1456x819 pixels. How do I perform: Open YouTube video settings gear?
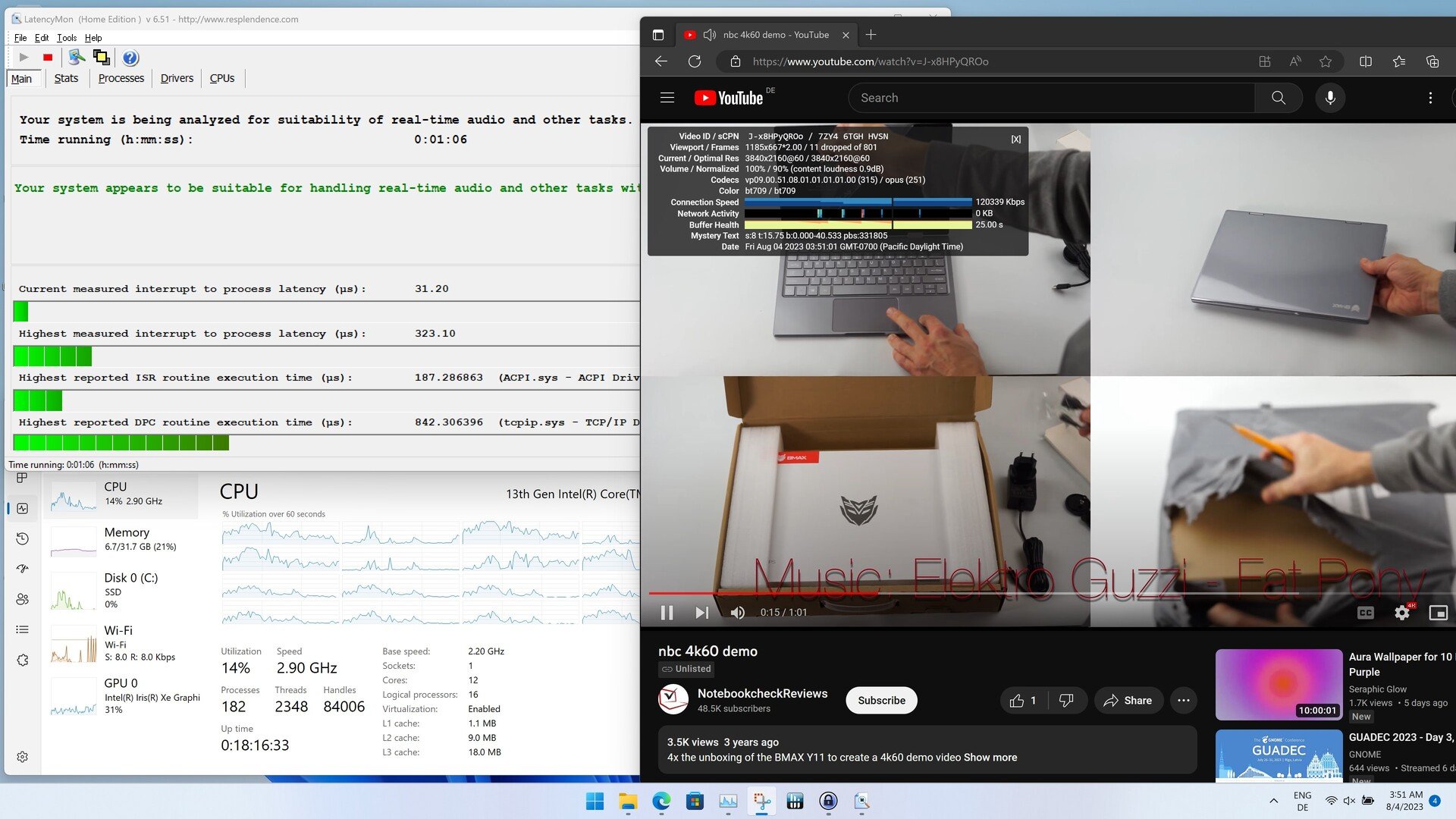coord(1402,612)
